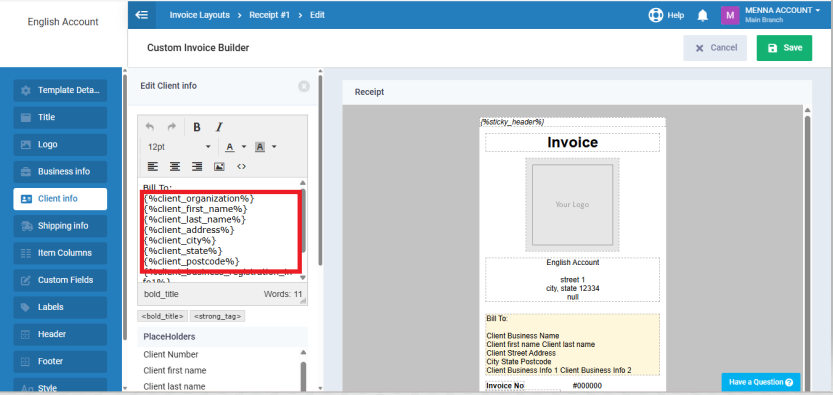Click {%client_organization%} line in editor
Viewport: 833px width, 395px height.
(x=199, y=198)
